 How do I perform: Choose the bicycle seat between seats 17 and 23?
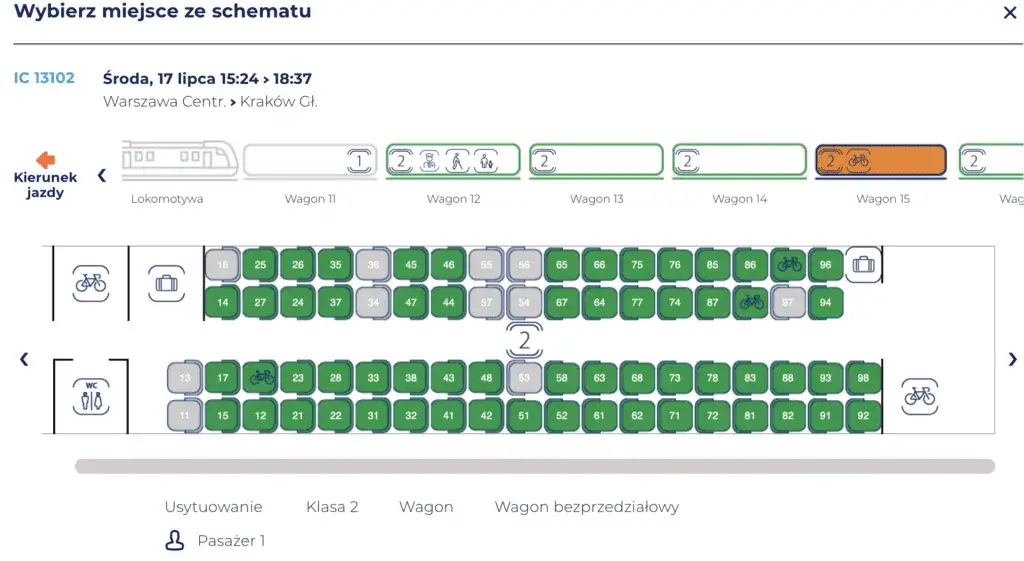coord(261,378)
